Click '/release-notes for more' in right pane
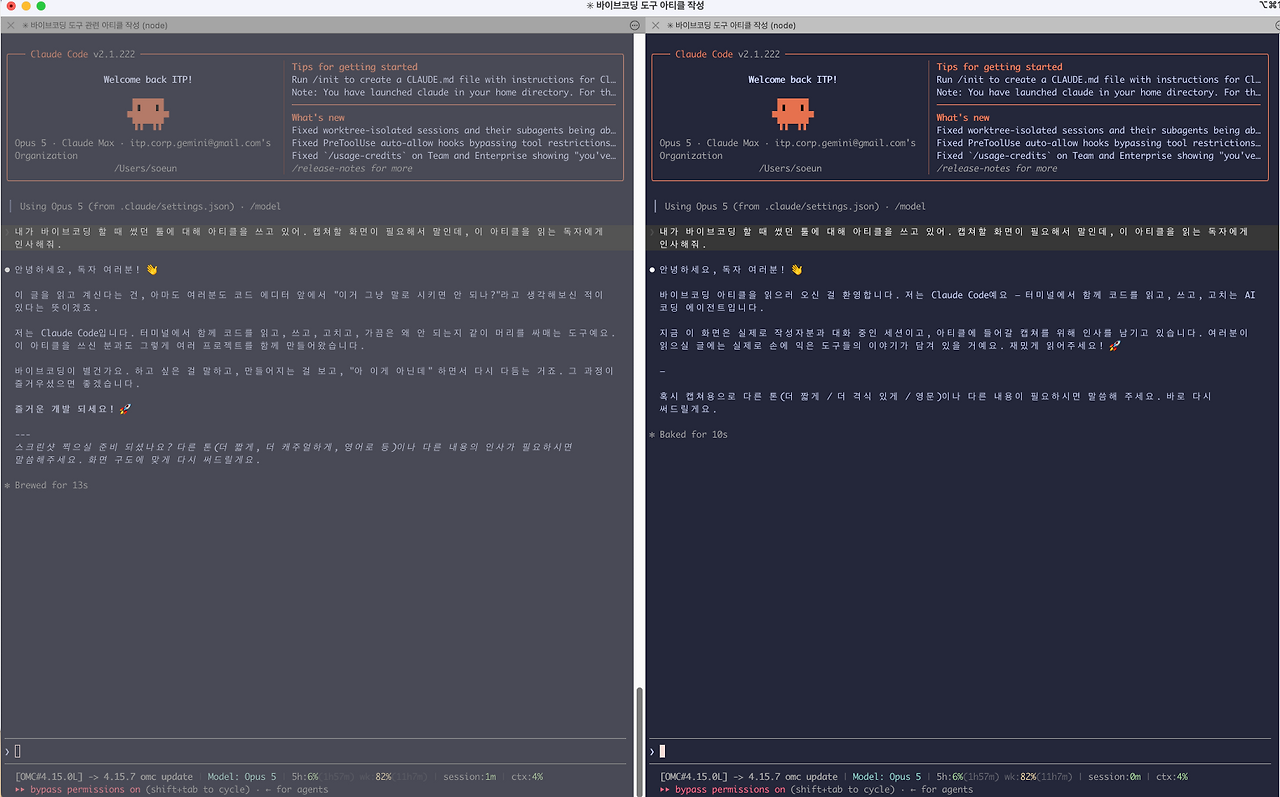 997,169
